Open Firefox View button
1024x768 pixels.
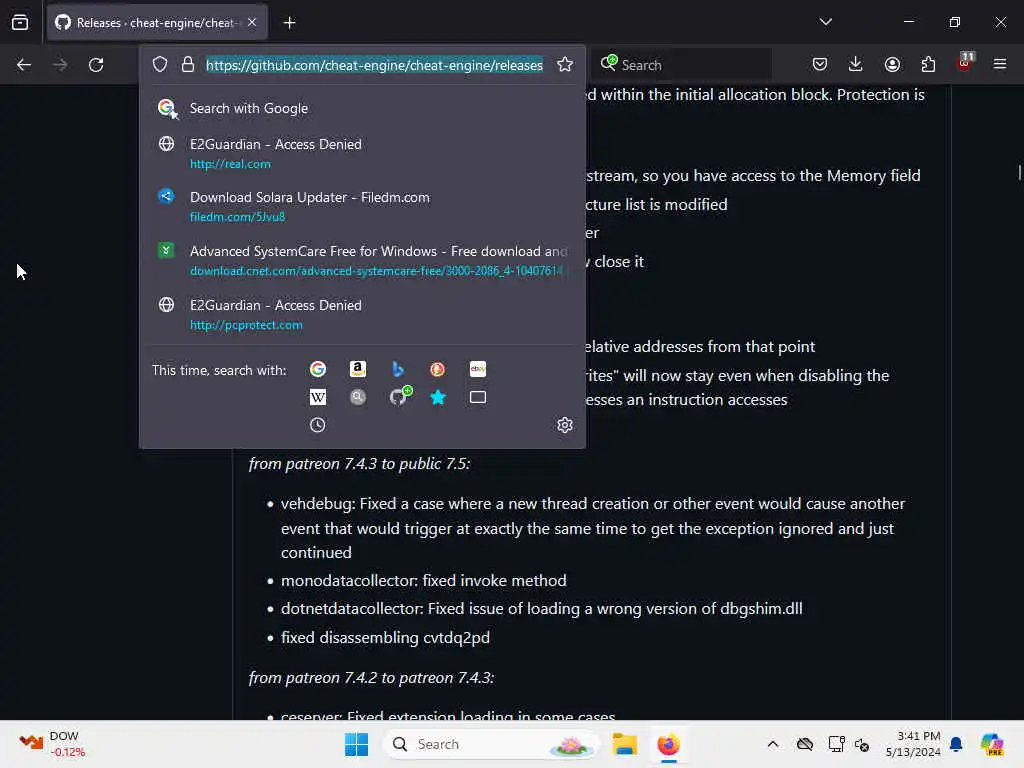pos(20,23)
